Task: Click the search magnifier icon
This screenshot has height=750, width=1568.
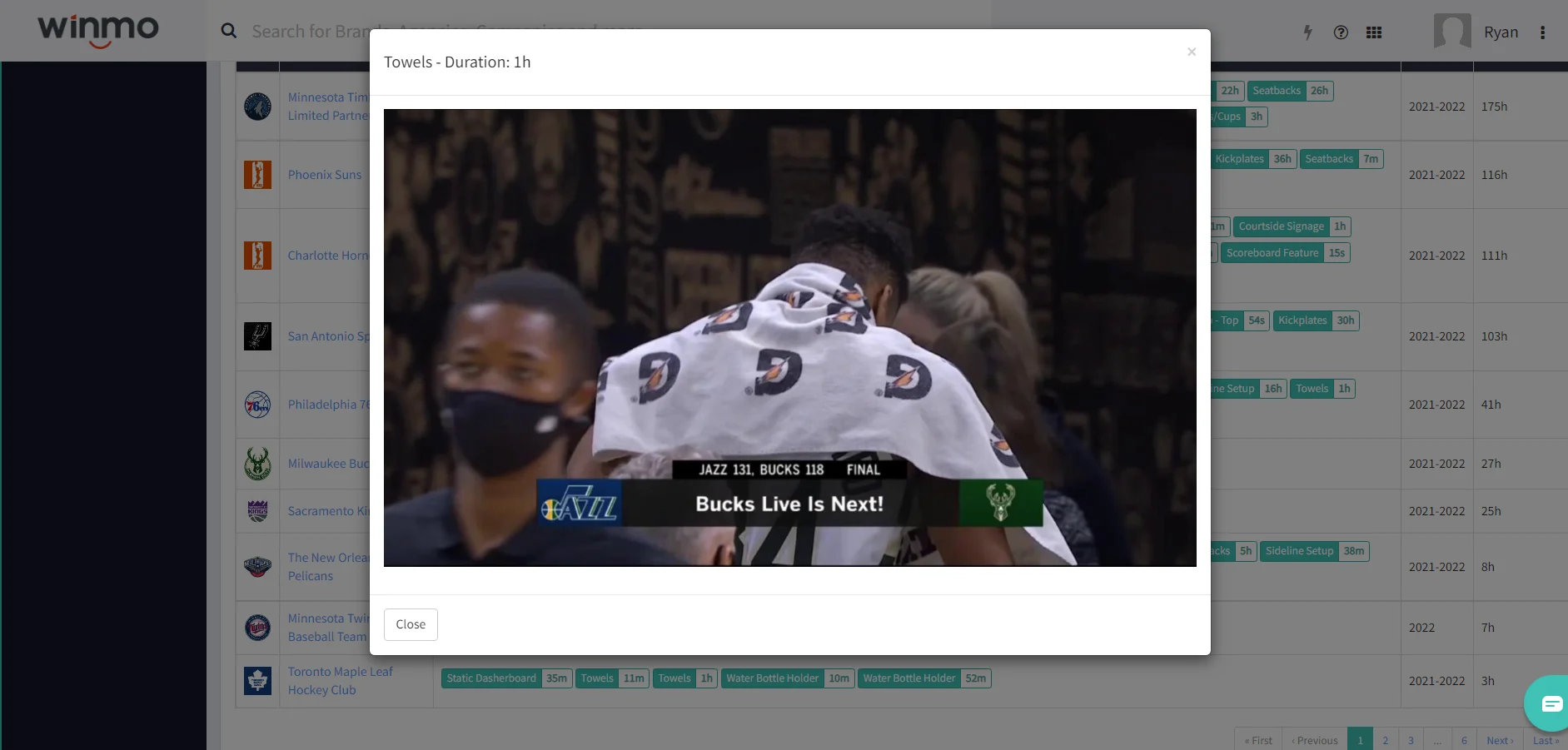Action: pos(229,31)
